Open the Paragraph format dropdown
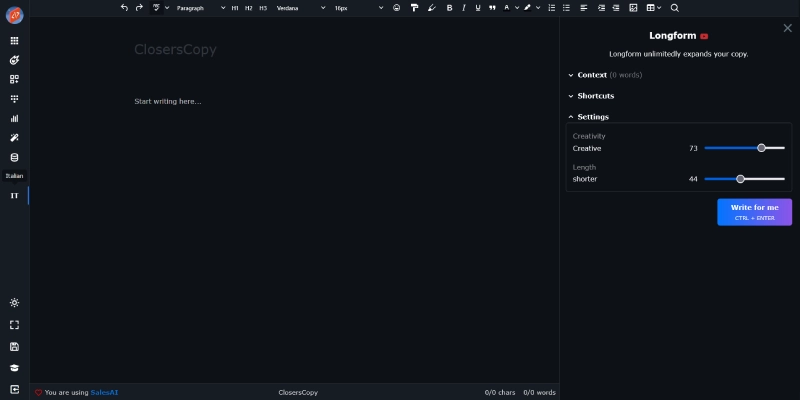 201,8
